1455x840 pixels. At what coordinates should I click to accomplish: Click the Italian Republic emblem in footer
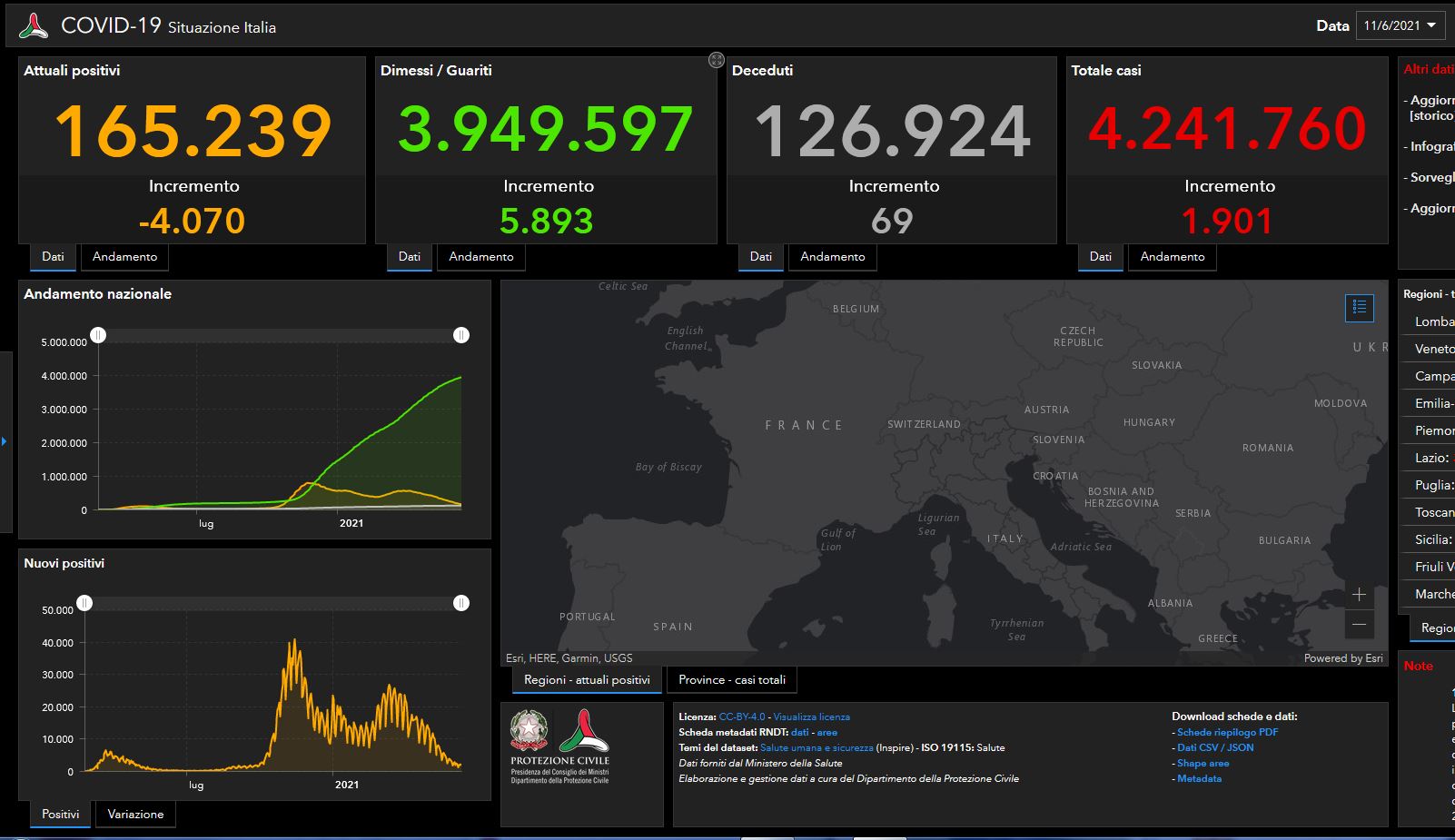tap(529, 731)
